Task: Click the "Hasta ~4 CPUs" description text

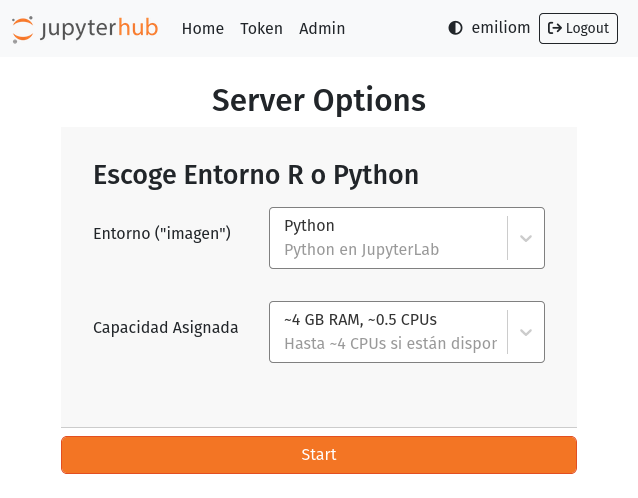Action: (x=390, y=344)
